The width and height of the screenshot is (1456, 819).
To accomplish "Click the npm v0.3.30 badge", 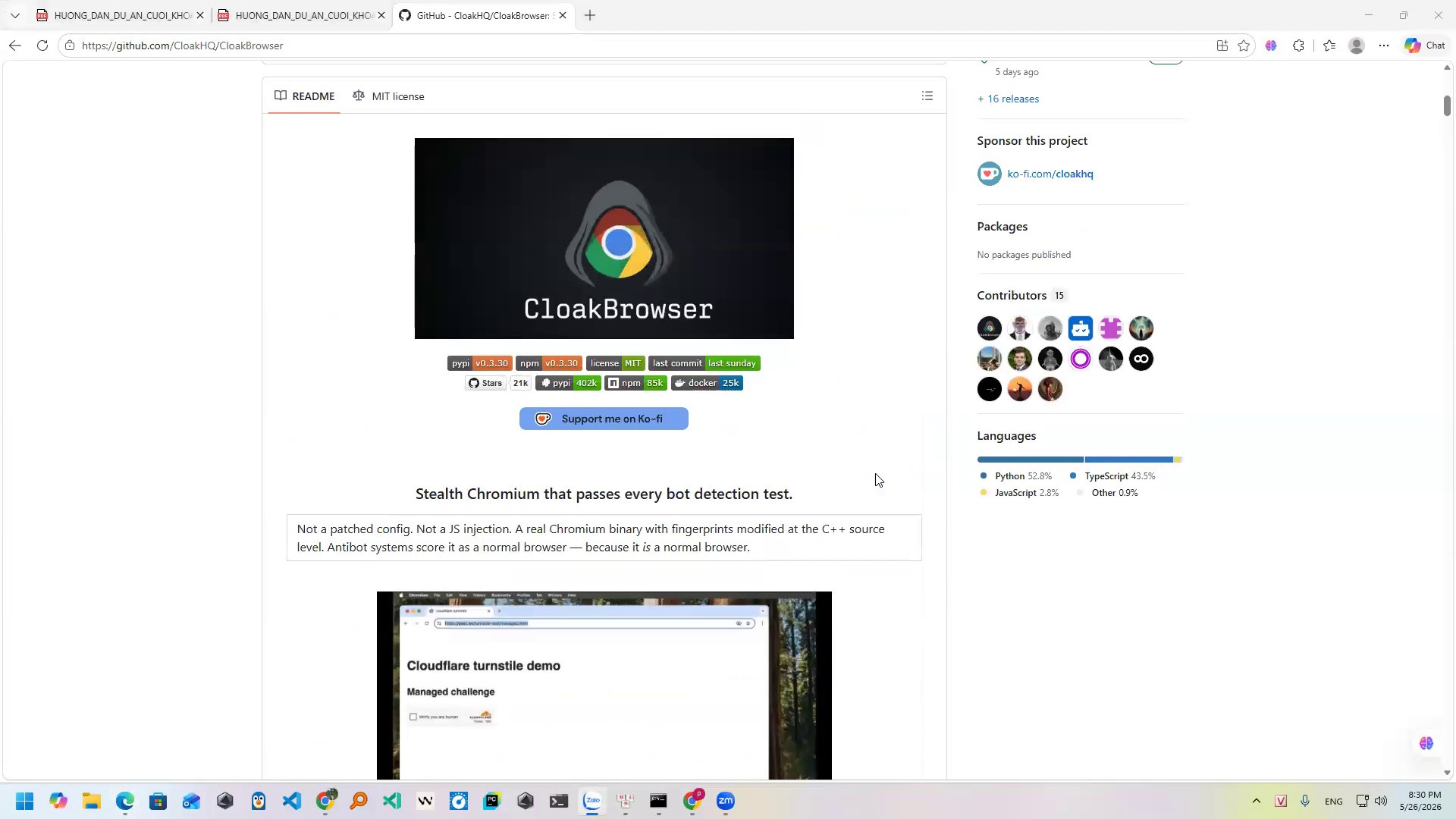I will point(549,363).
